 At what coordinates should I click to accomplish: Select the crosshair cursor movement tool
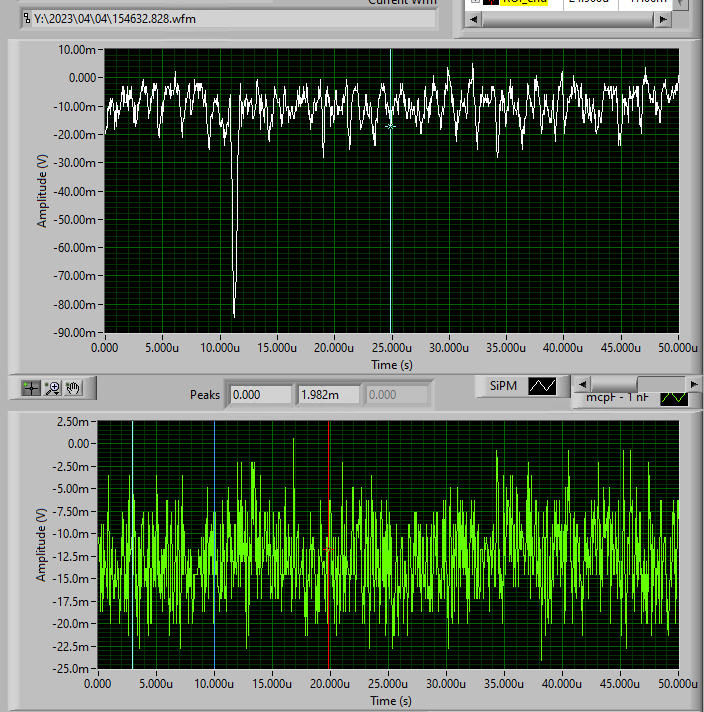(30, 388)
